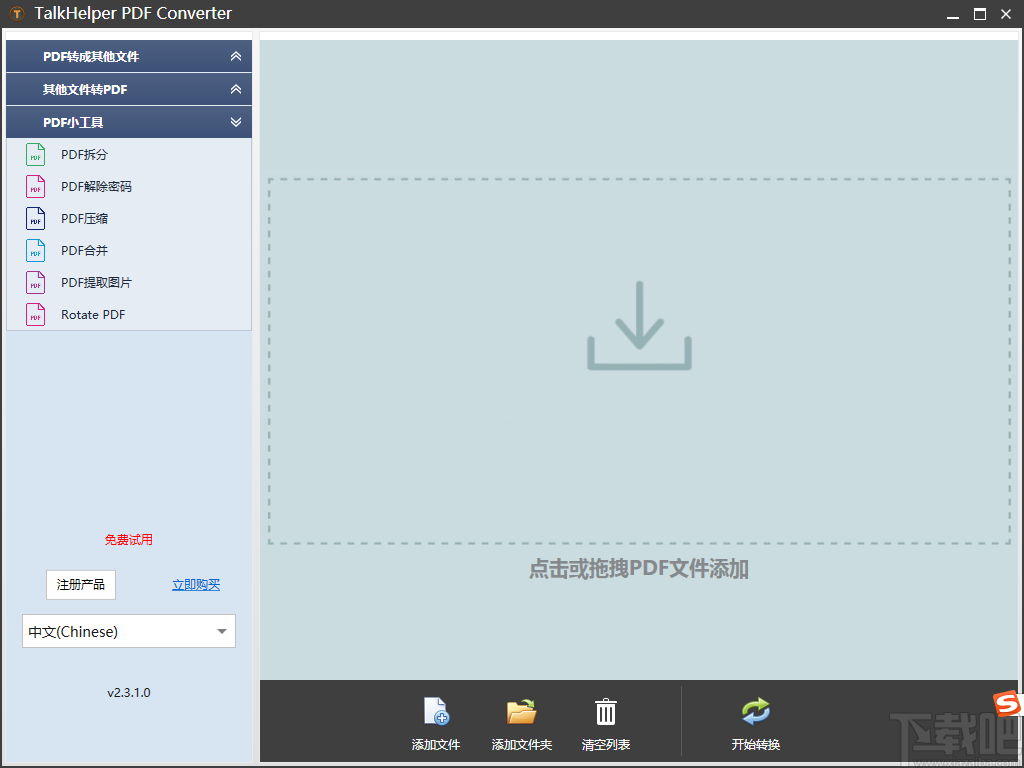Open the 立即购买 purchase link
The image size is (1024, 768).
195,584
